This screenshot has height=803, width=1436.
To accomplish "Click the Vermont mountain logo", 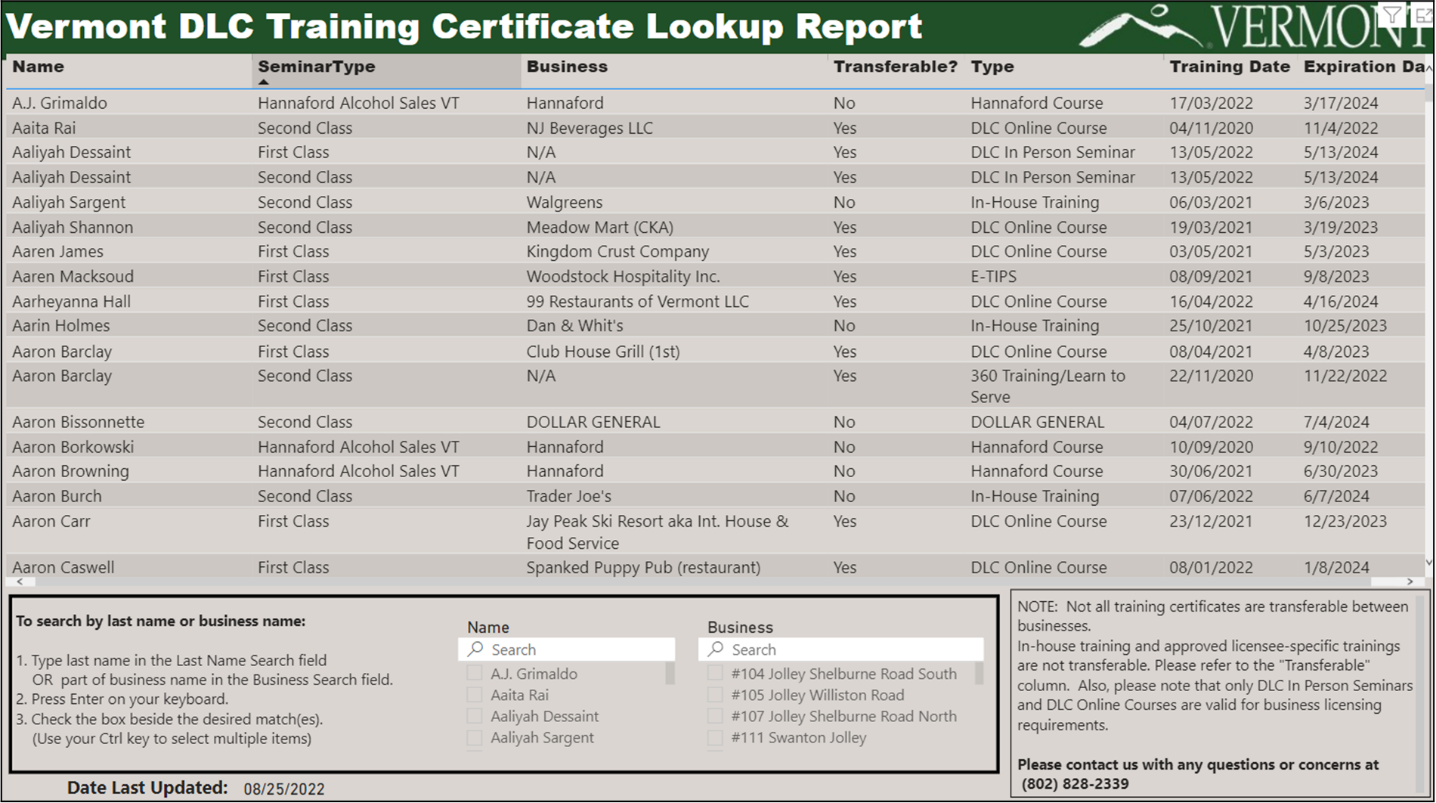I will click(1140, 26).
